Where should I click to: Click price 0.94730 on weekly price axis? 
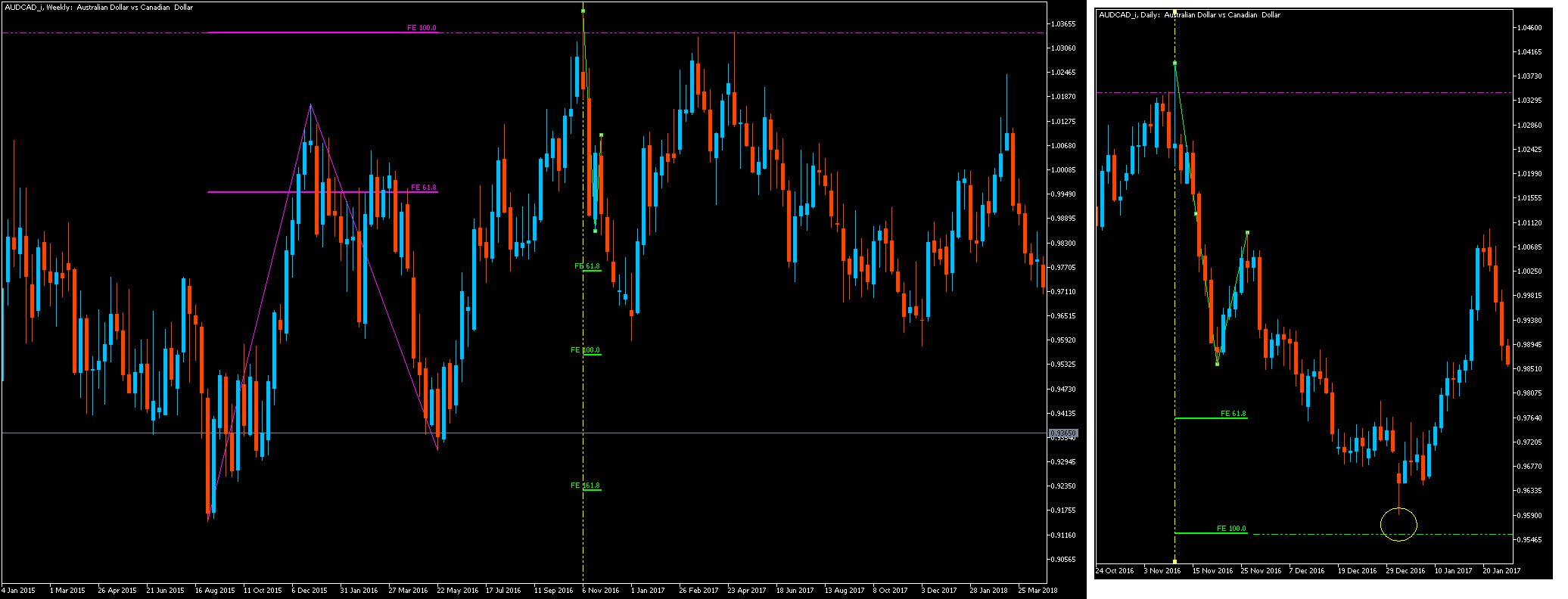tap(1063, 390)
